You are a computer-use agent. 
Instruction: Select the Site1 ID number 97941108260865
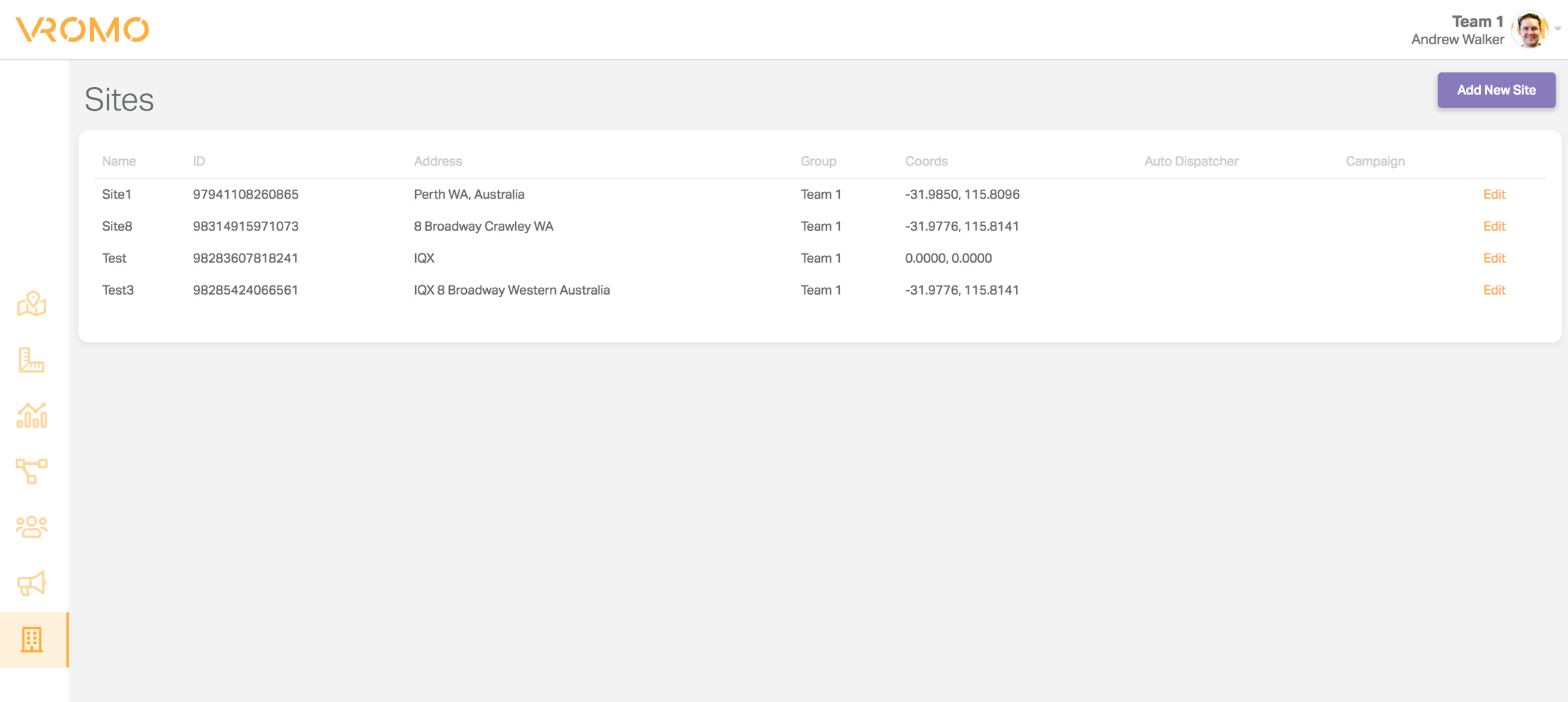[x=246, y=195]
